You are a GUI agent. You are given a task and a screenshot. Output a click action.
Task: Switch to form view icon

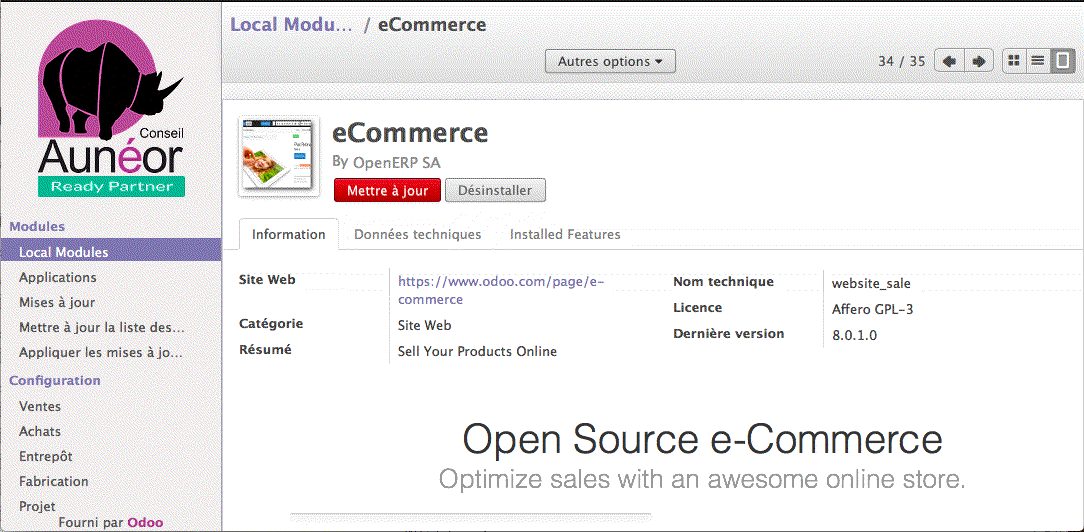pos(1062,62)
